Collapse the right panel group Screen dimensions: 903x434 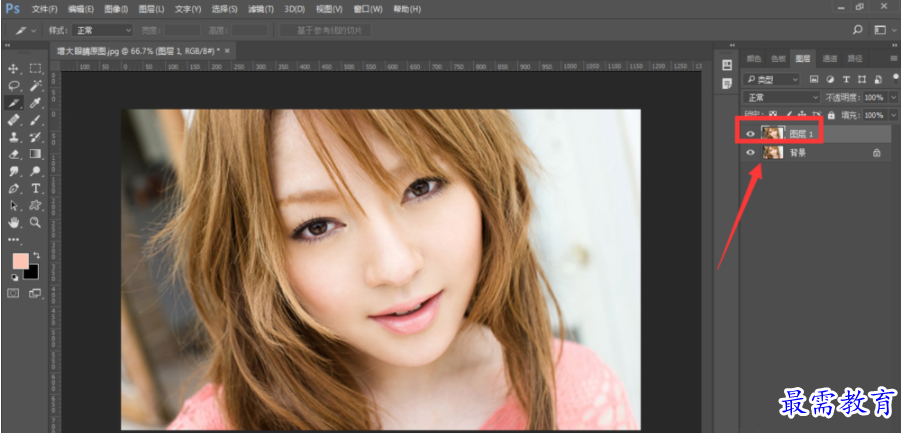click(895, 45)
